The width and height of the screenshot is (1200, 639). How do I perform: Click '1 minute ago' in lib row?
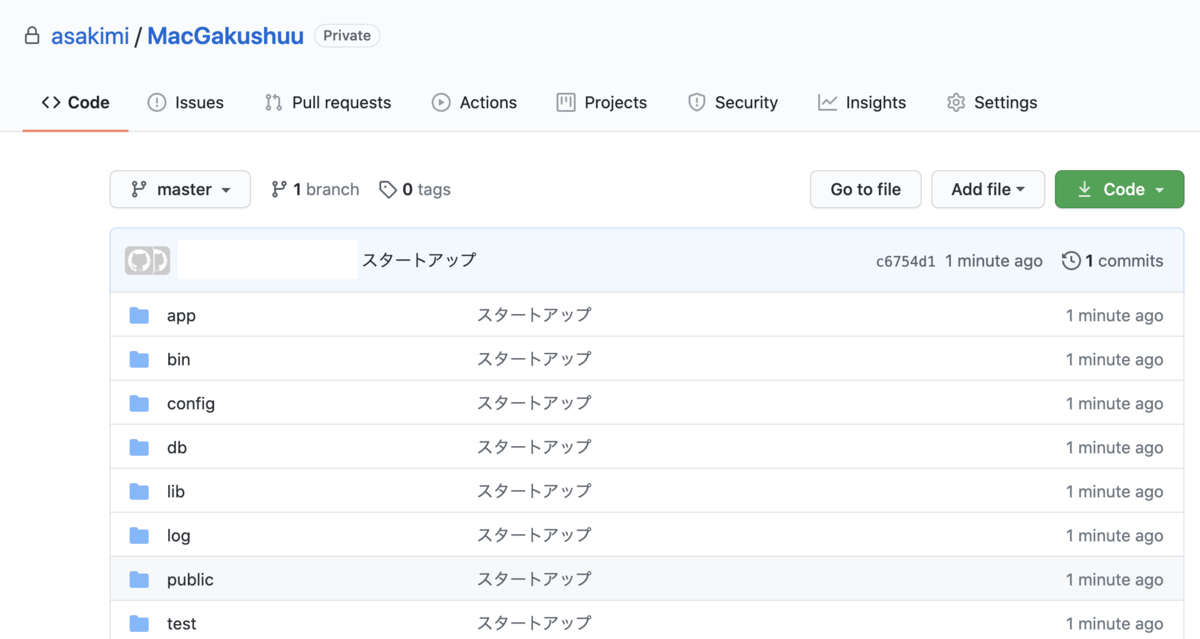[x=1114, y=492]
